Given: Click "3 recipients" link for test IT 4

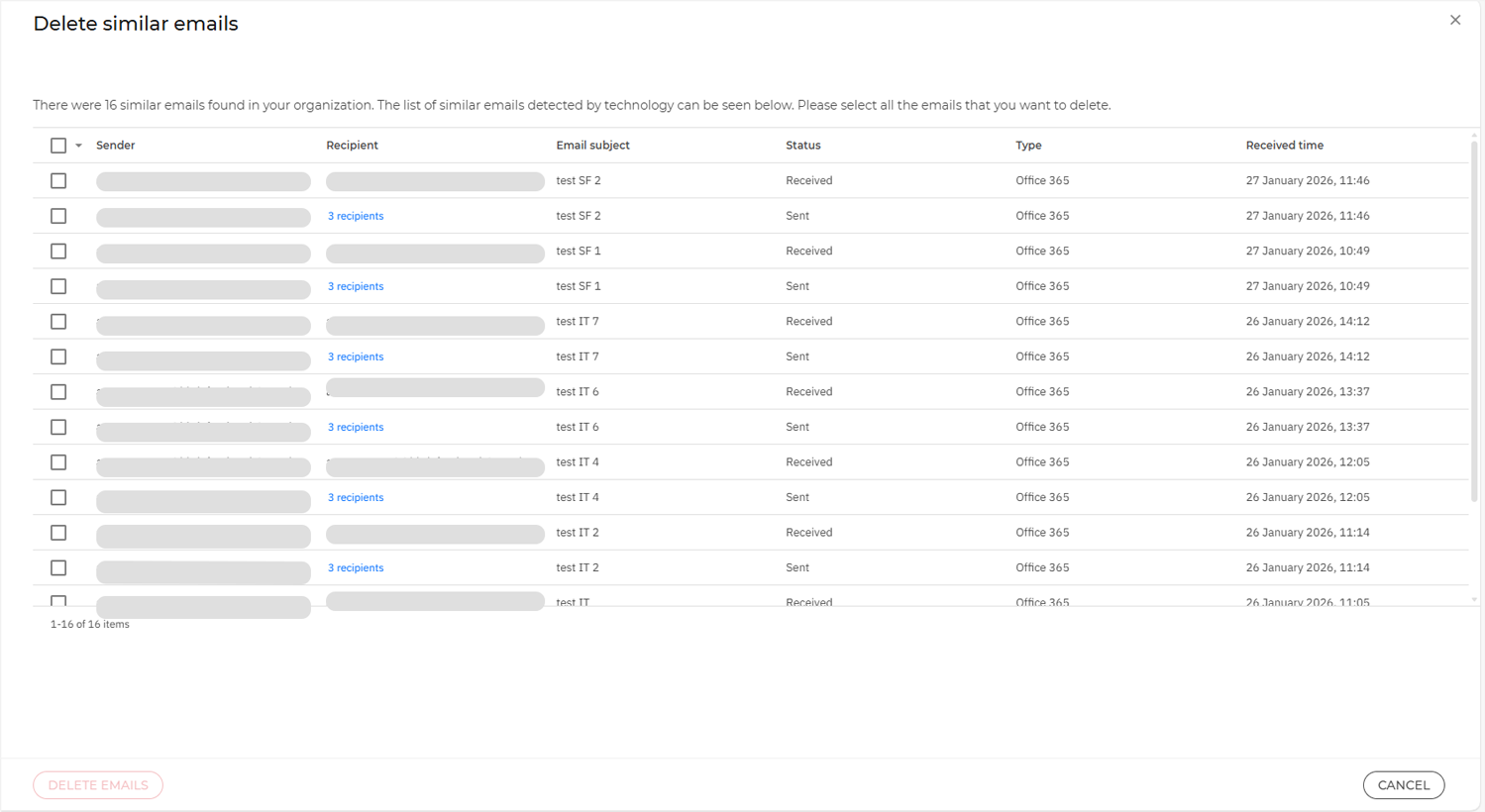Looking at the screenshot, I should coord(356,497).
